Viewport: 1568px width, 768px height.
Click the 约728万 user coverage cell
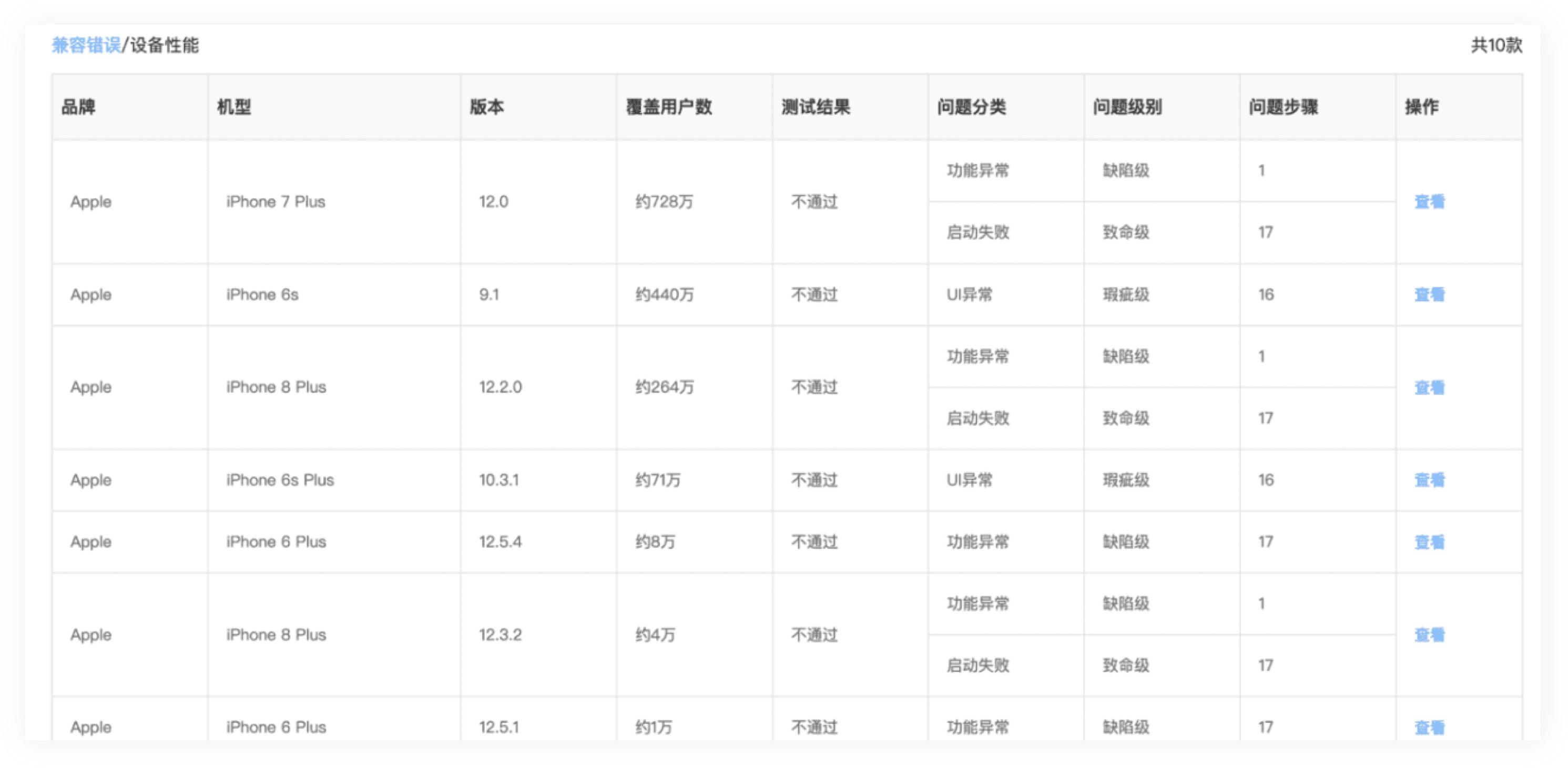[x=664, y=201]
